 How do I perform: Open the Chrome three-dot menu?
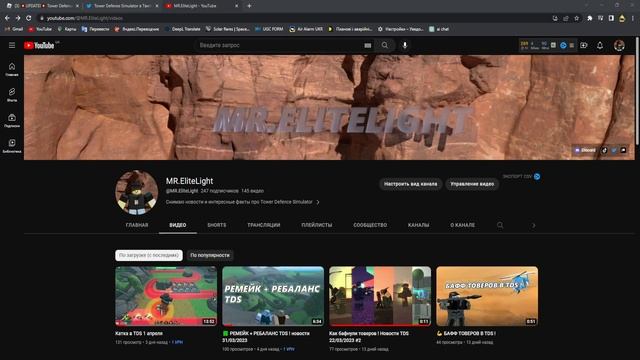[633, 18]
